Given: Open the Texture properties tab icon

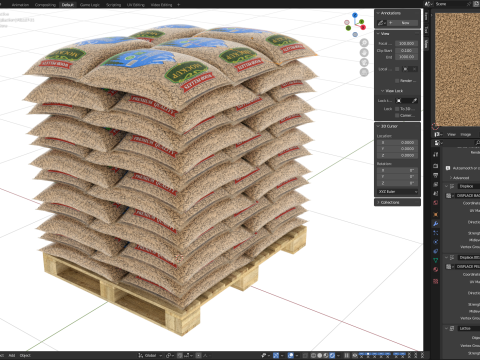Looking at the screenshot, I should click(x=435, y=281).
